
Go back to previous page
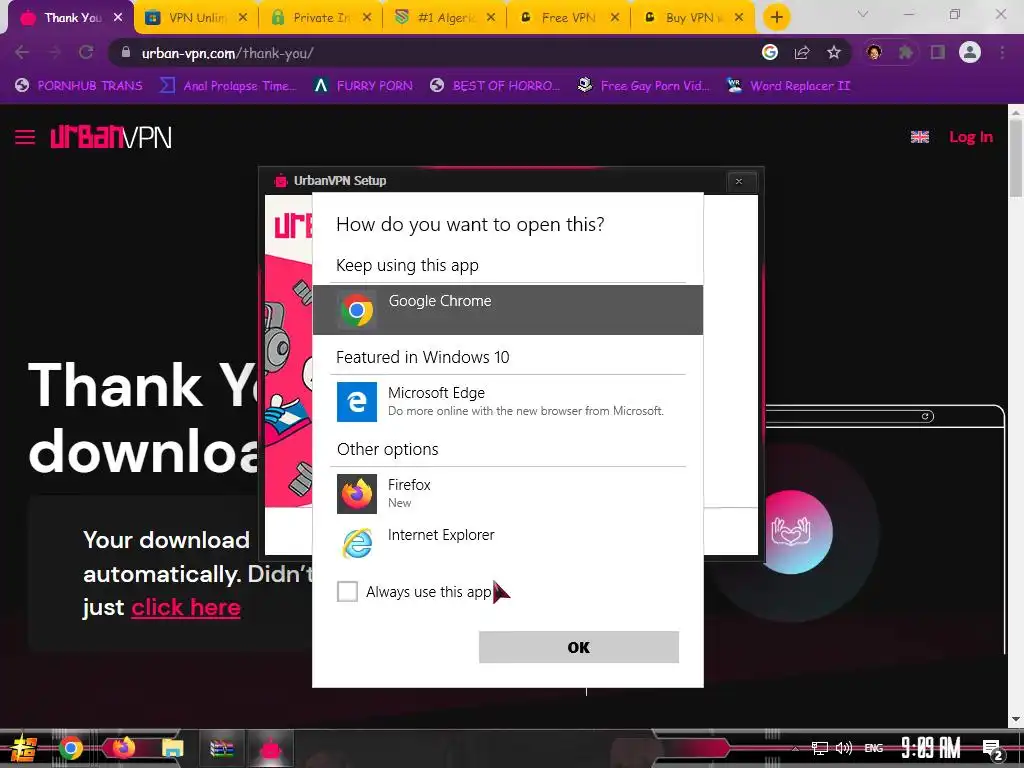22,53
